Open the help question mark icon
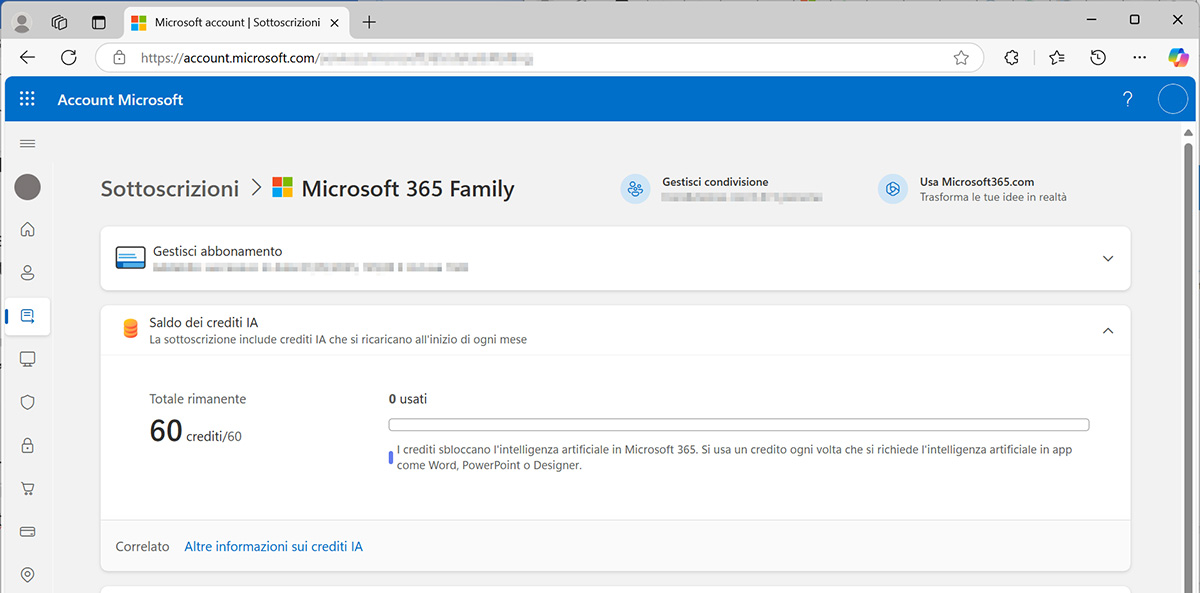1200x593 pixels. (1128, 99)
